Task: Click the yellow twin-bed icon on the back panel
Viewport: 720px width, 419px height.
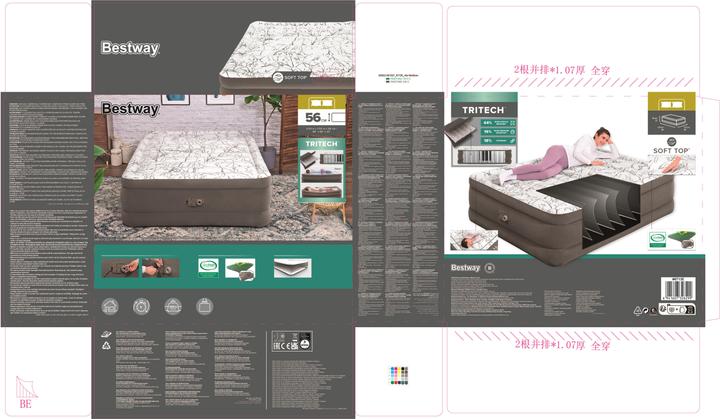Action: click(671, 103)
